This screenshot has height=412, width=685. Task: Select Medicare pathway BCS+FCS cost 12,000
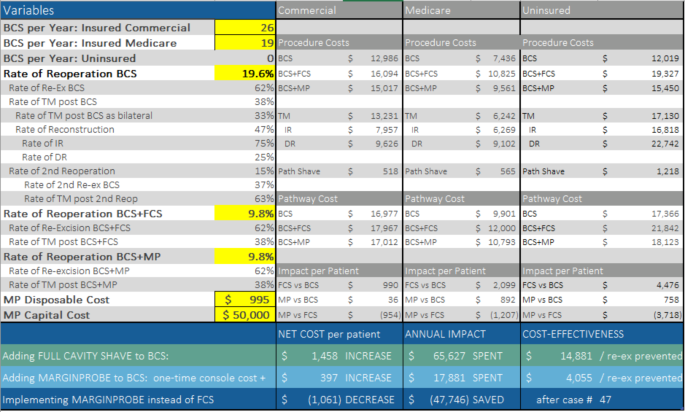(x=502, y=228)
